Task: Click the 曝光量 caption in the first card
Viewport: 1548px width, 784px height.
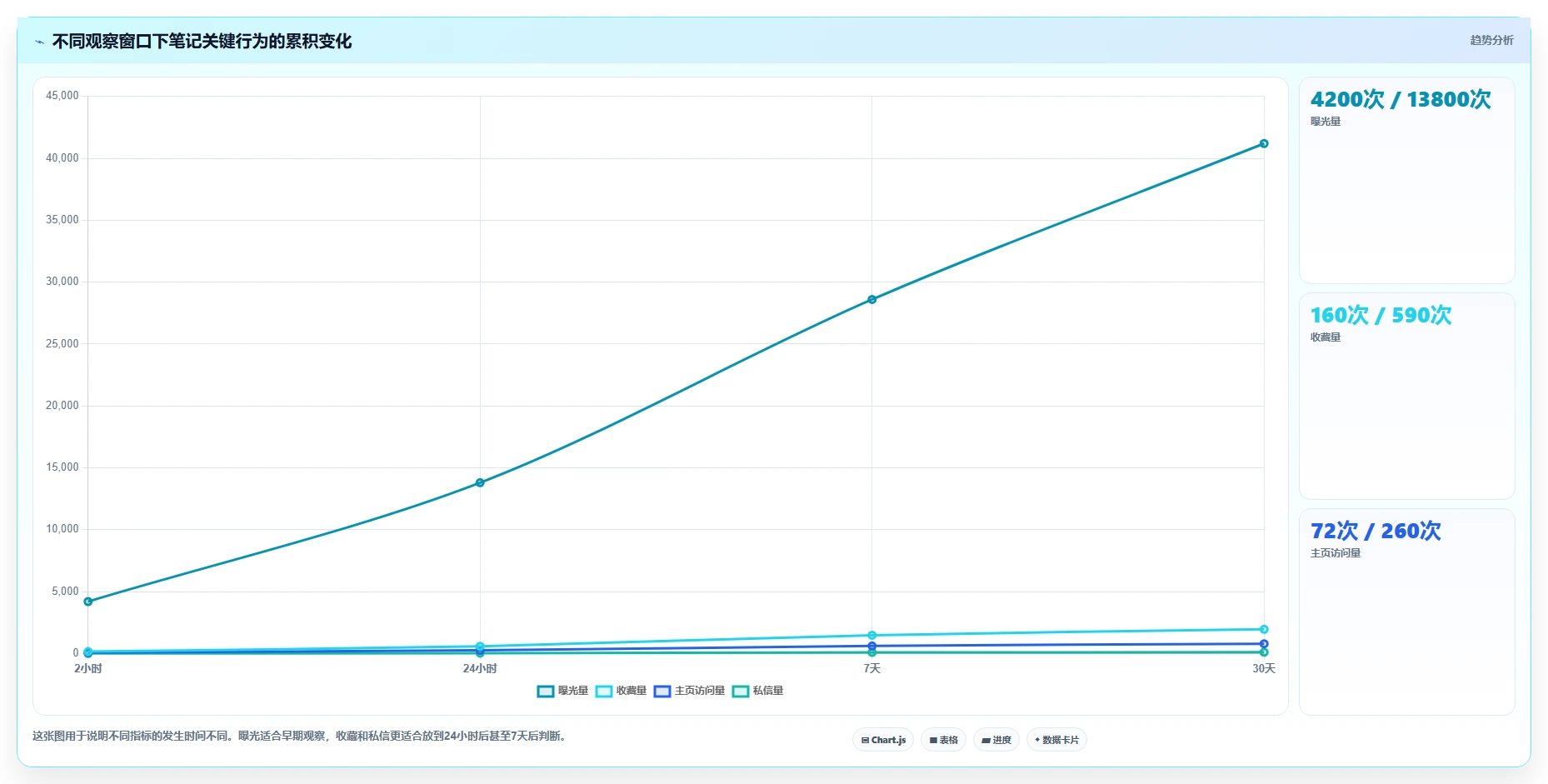Action: pyautogui.click(x=1326, y=122)
